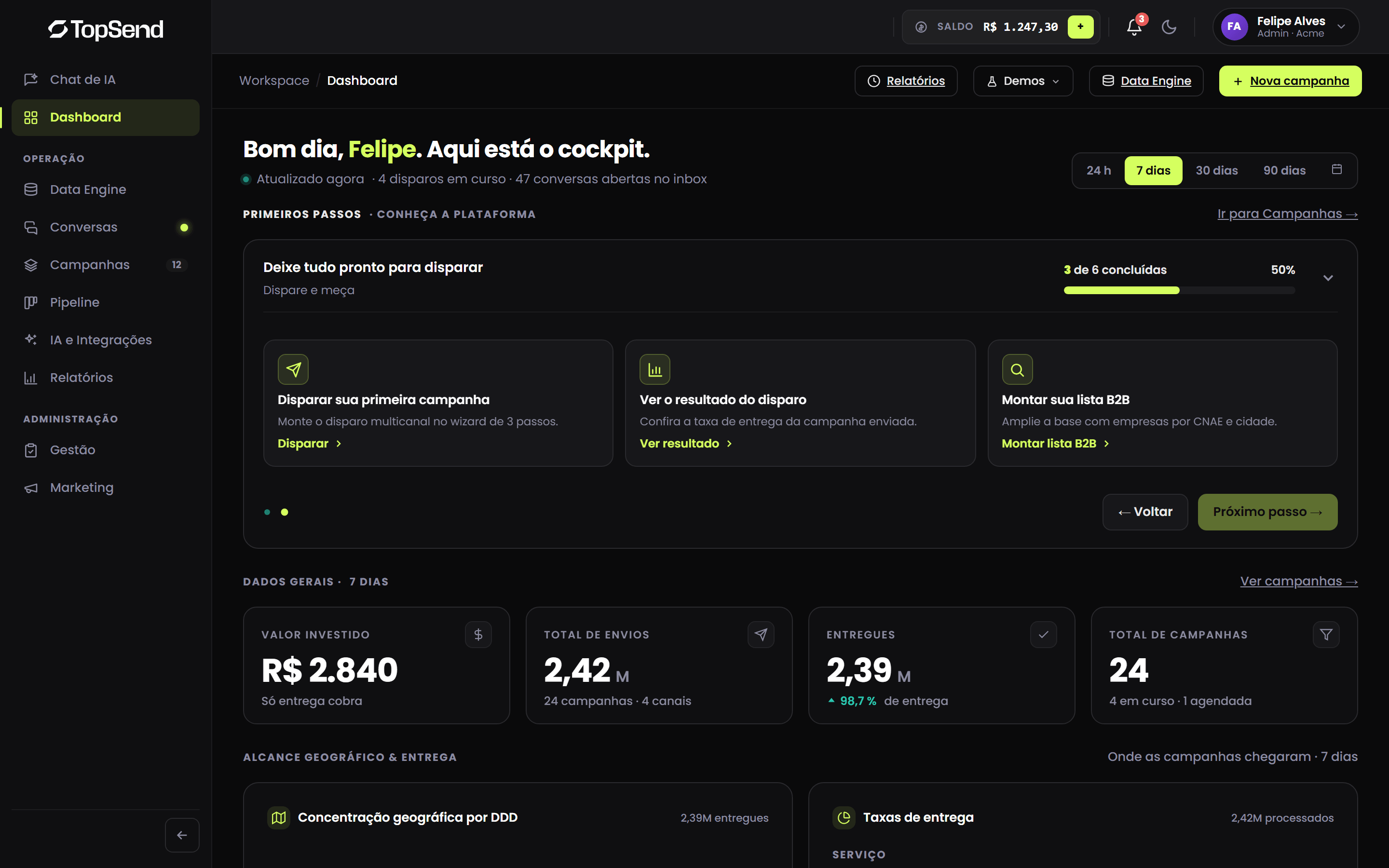1389x868 pixels.
Task: Open the Felipe Alves account menu
Action: 1286,27
